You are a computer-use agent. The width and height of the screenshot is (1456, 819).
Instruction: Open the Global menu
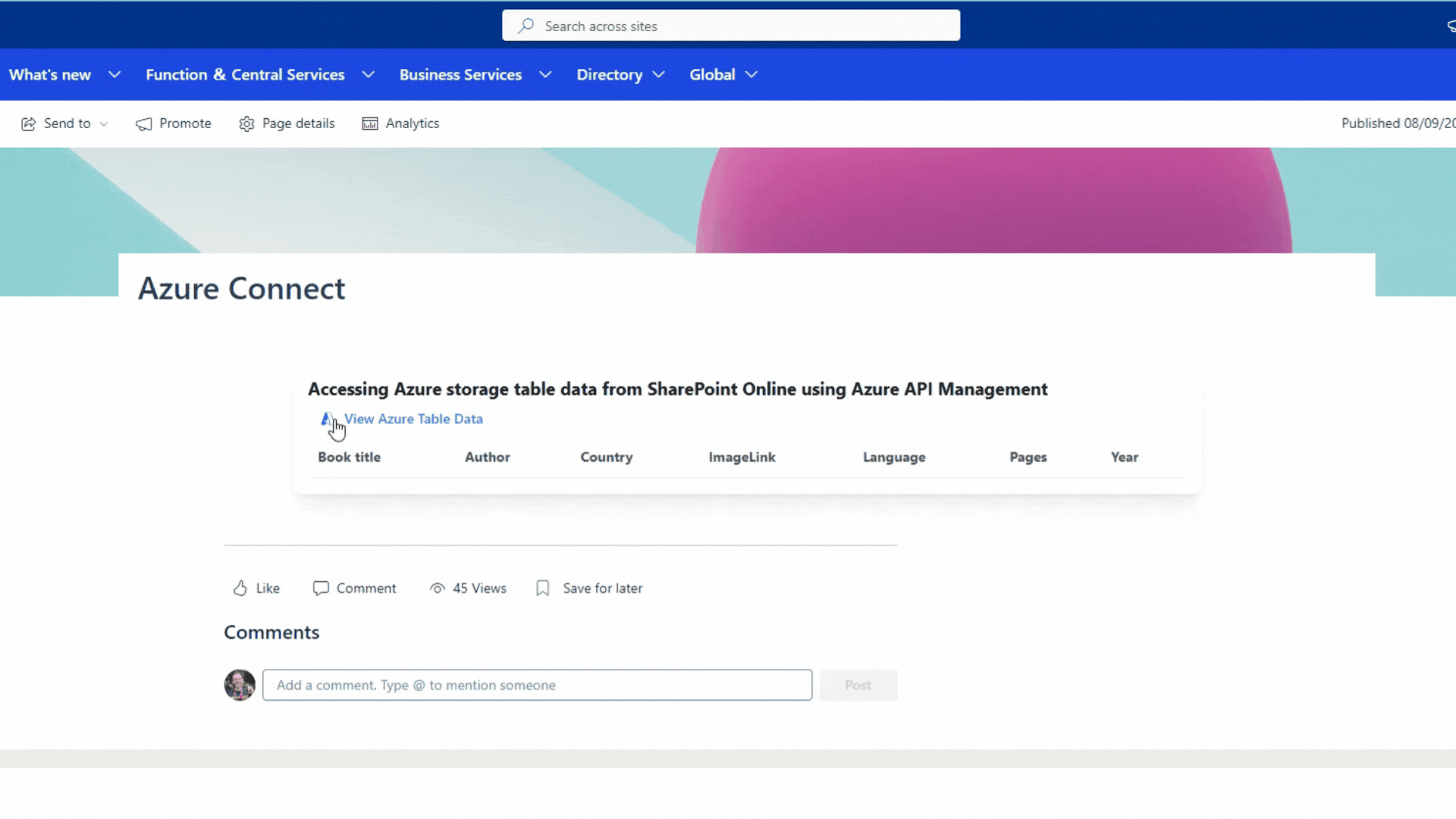pyautogui.click(x=712, y=74)
